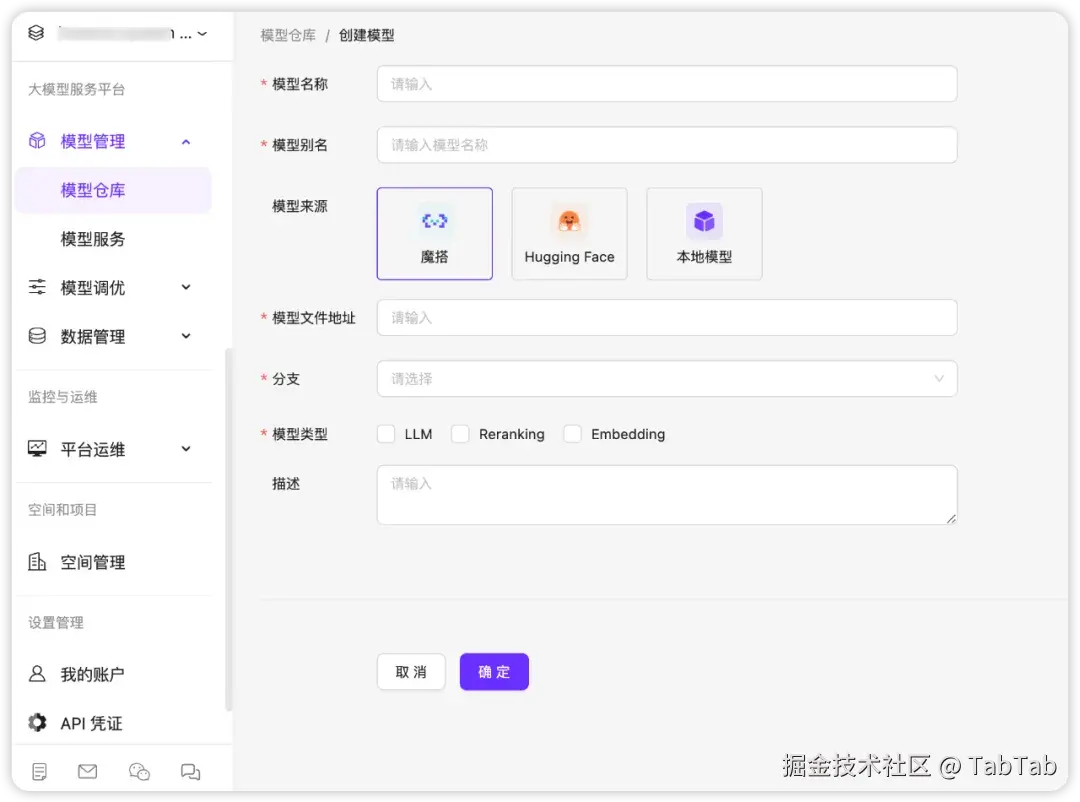This screenshot has width=1080, height=802.
Task: Enable the Reranking model type
Action: (460, 434)
